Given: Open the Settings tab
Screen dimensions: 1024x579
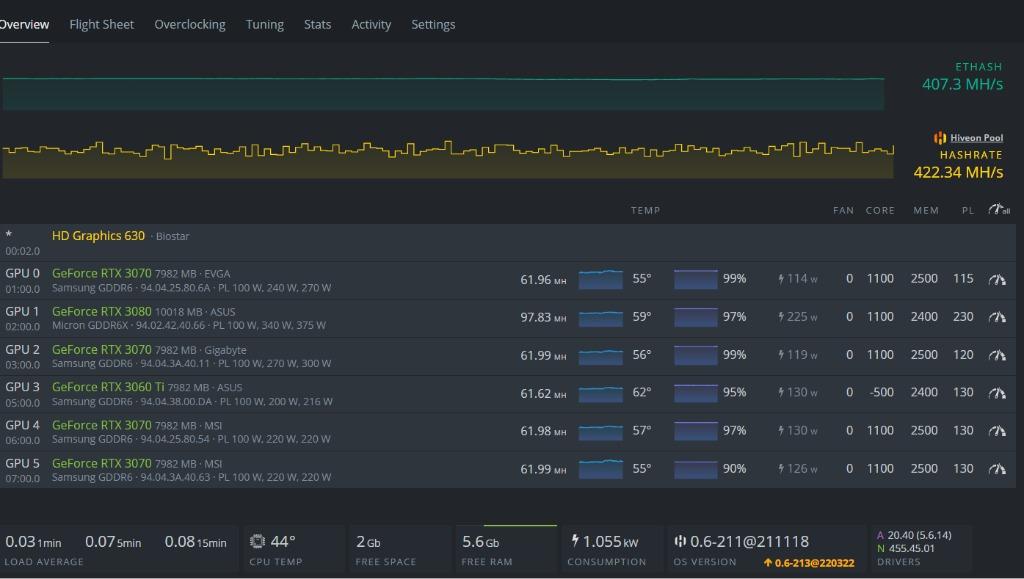Looking at the screenshot, I should pos(433,25).
